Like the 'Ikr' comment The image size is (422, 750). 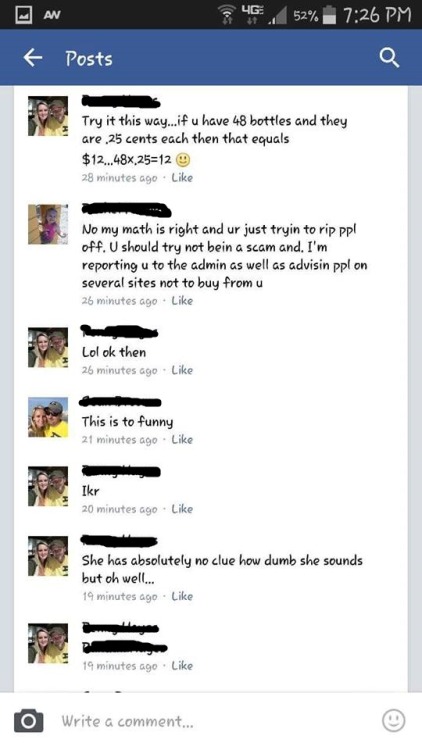pyautogui.click(x=182, y=509)
